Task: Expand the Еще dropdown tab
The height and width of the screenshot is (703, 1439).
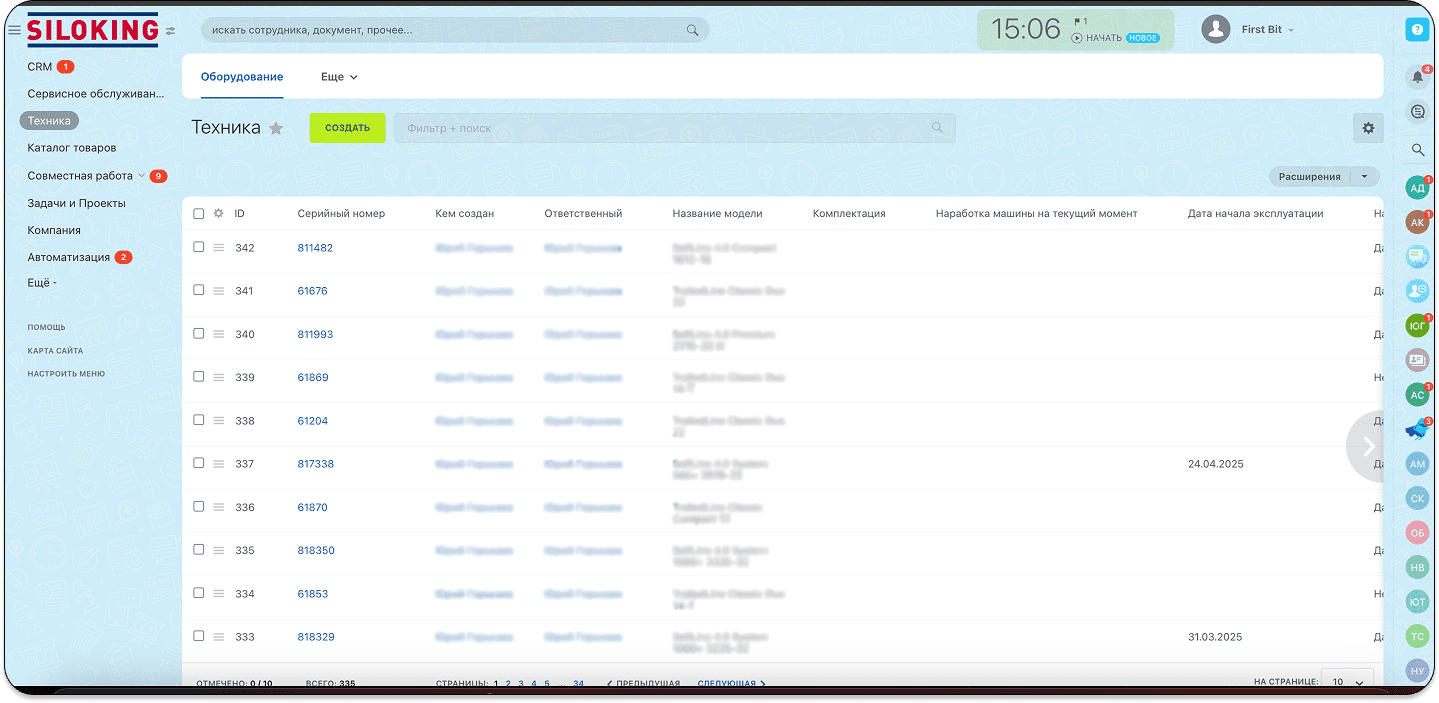Action: 339,77
